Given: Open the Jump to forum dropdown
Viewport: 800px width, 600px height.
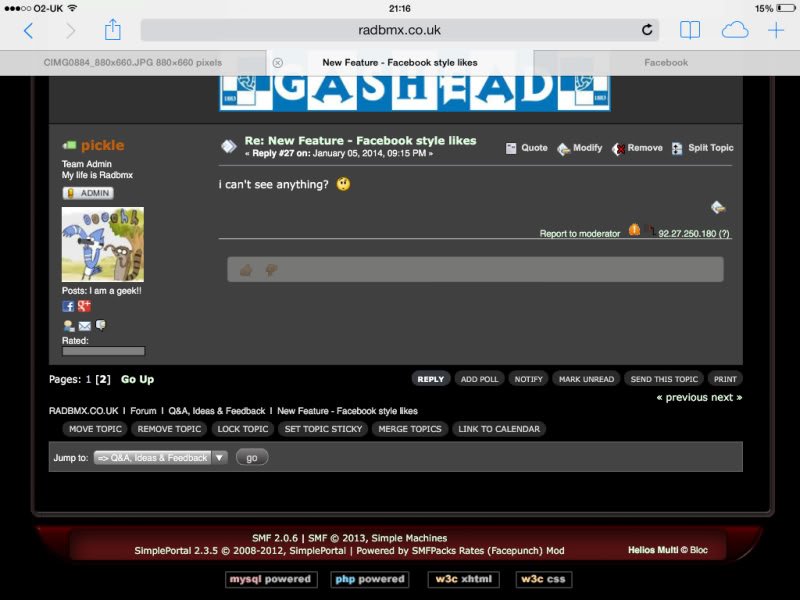Looking at the screenshot, I should pos(160,458).
